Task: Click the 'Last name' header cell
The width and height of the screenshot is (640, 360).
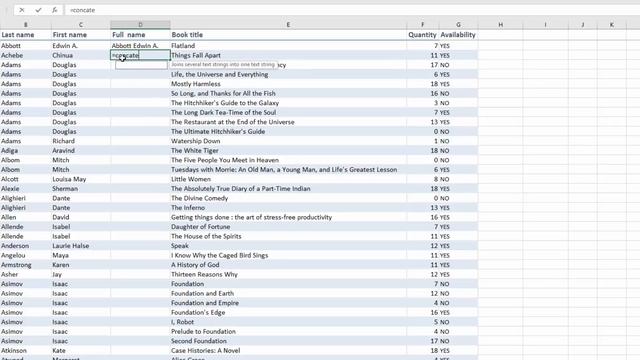Action: (x=26, y=35)
